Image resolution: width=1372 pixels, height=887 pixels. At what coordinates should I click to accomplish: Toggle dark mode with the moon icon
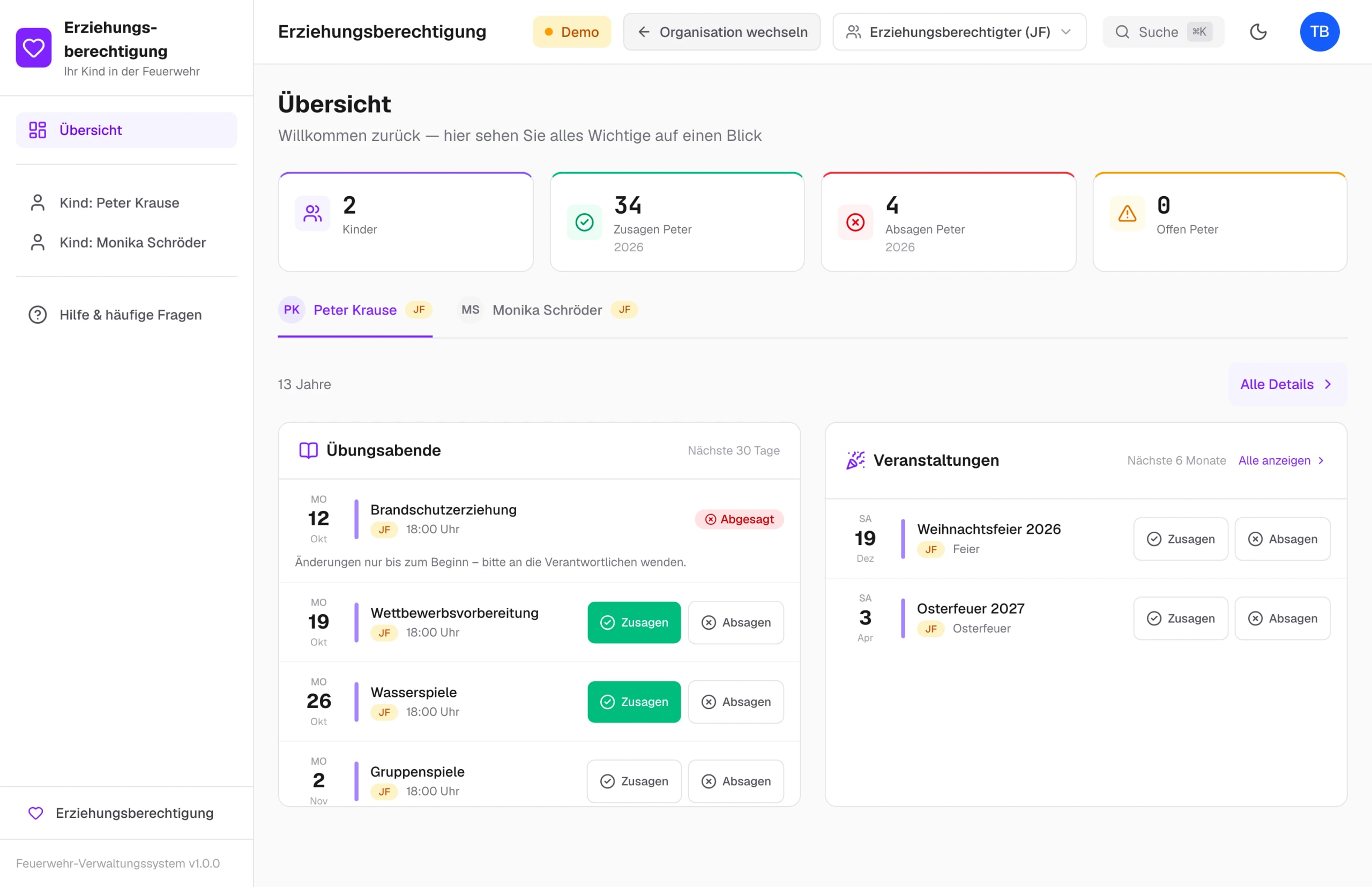point(1258,32)
